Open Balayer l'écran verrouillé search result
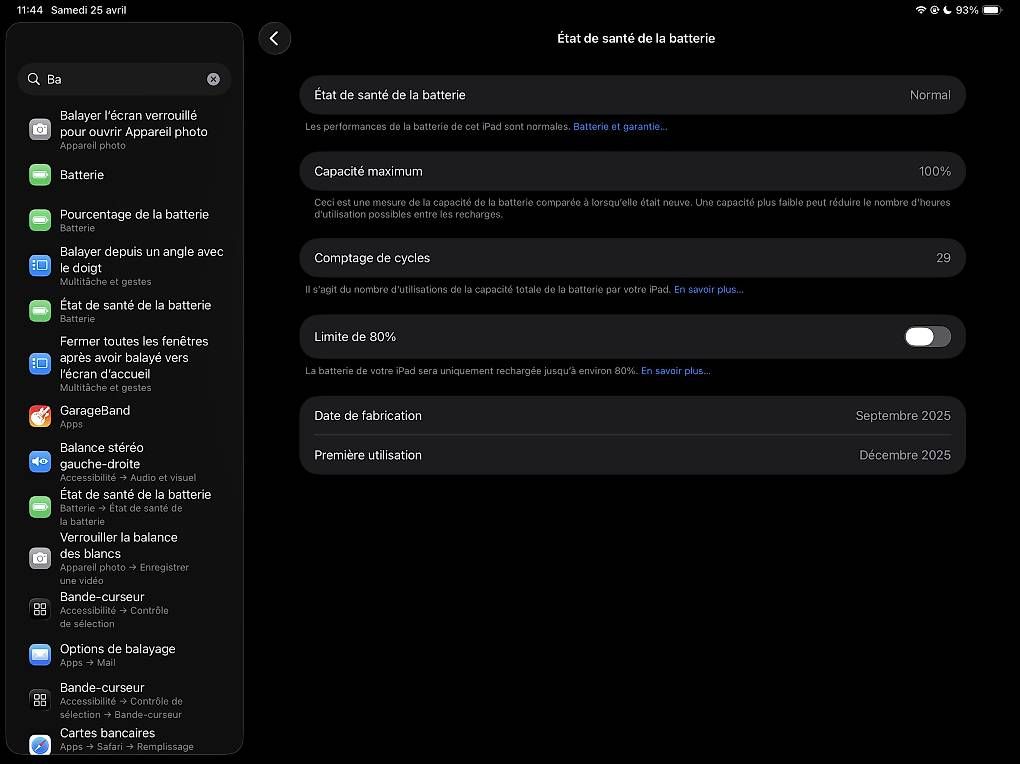1020x764 pixels. point(125,130)
